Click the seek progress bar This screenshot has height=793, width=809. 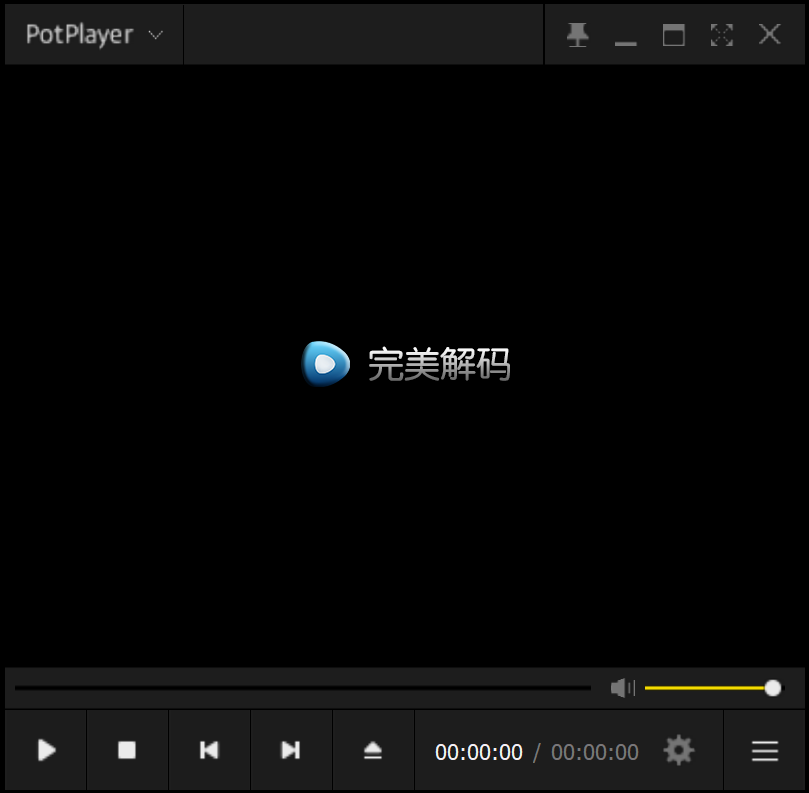(303, 687)
